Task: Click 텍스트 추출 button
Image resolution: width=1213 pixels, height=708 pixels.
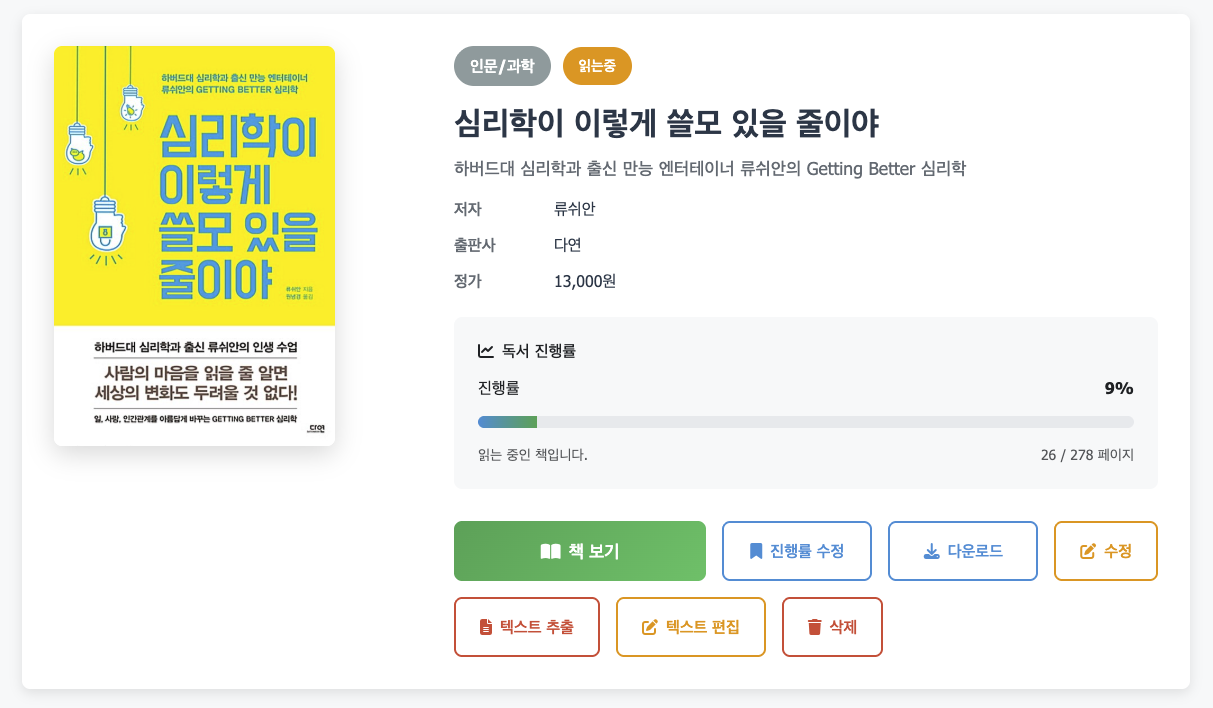Action: click(527, 627)
